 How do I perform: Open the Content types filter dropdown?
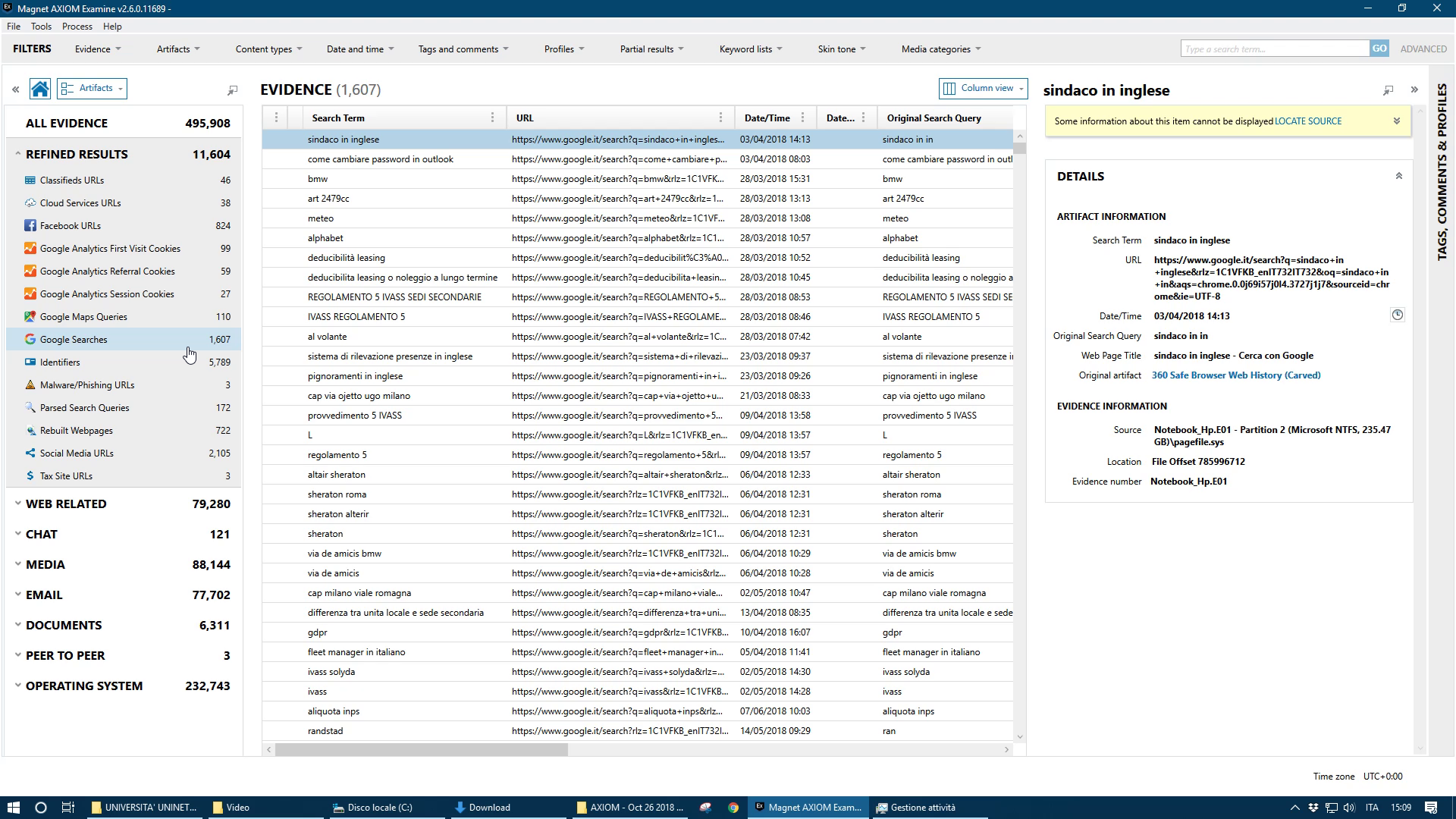[x=268, y=49]
